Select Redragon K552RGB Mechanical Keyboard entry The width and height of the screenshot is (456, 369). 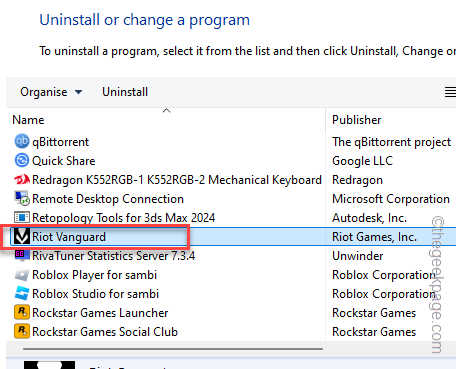tap(177, 180)
